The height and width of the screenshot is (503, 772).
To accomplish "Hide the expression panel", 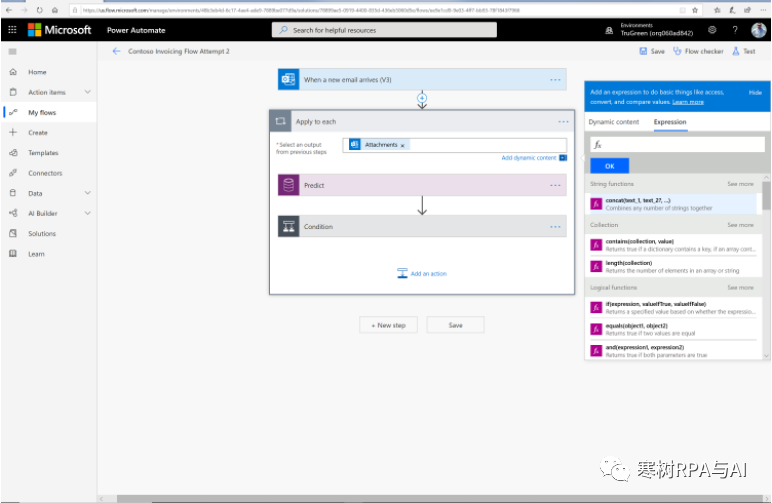I will [x=755, y=93].
